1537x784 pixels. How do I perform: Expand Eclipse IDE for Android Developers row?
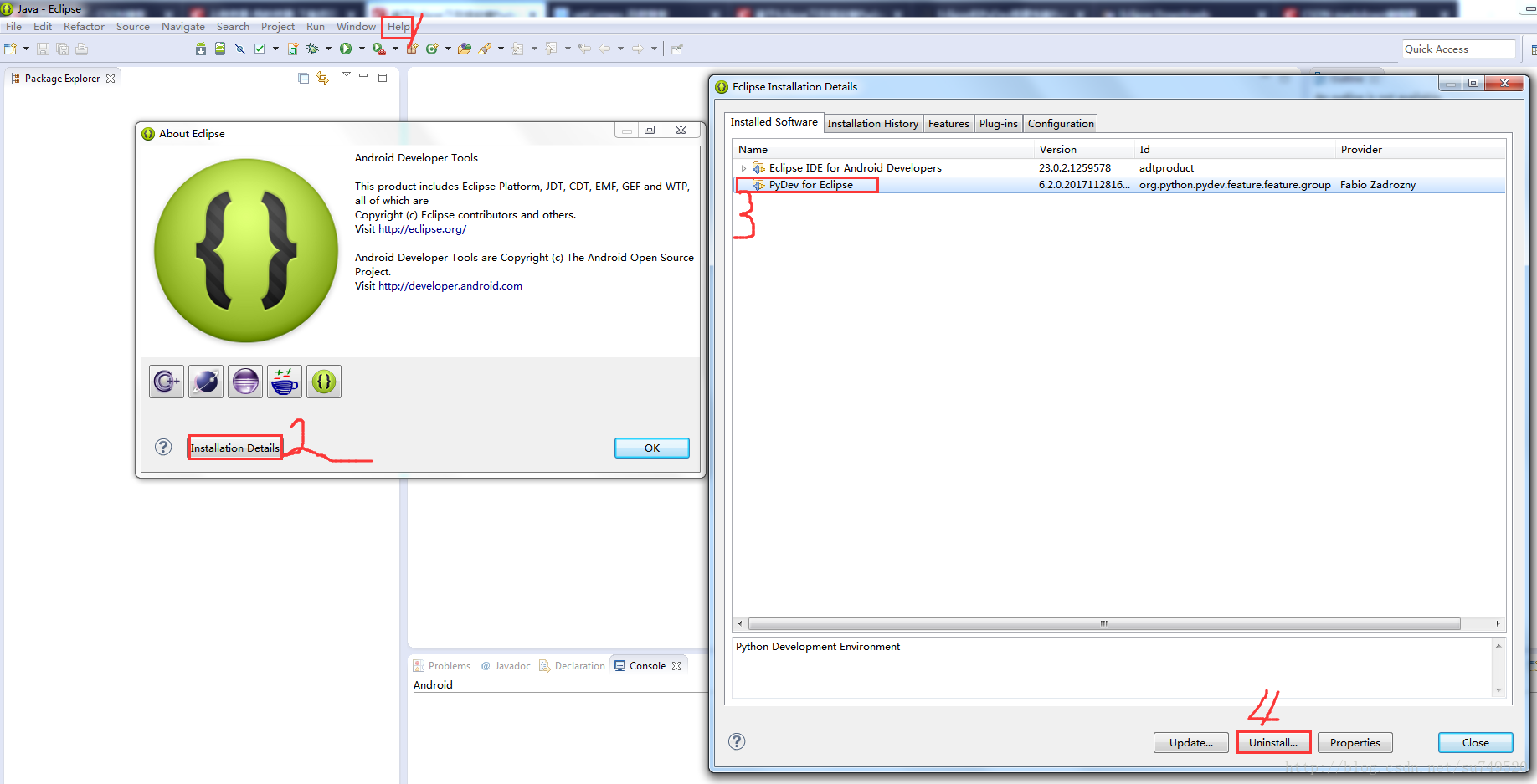[743, 168]
